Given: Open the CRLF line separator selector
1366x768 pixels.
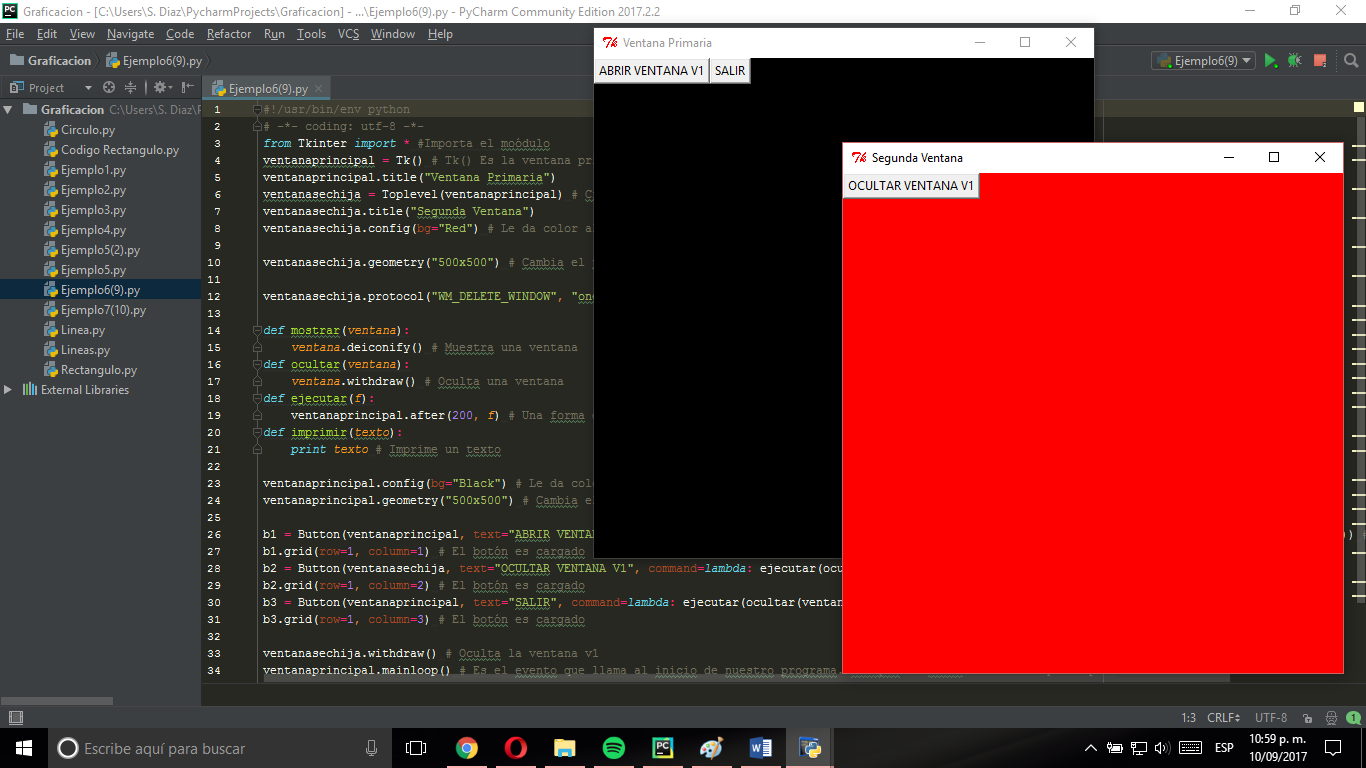Looking at the screenshot, I should coord(1222,717).
